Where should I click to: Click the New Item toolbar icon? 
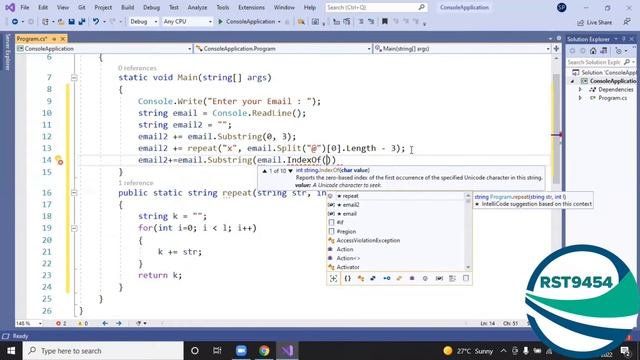45,22
